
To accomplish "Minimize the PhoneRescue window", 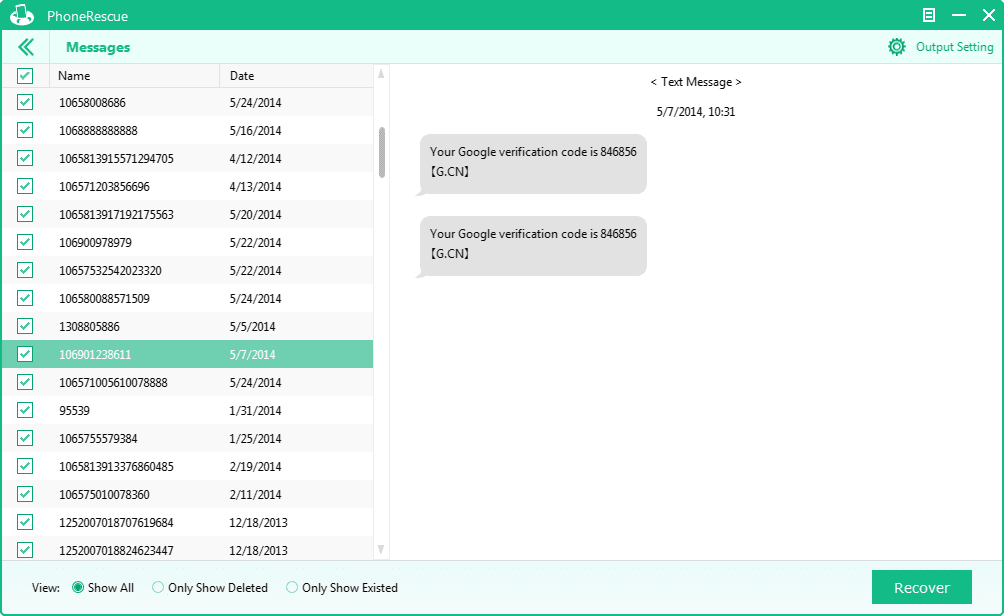I will (x=959, y=15).
